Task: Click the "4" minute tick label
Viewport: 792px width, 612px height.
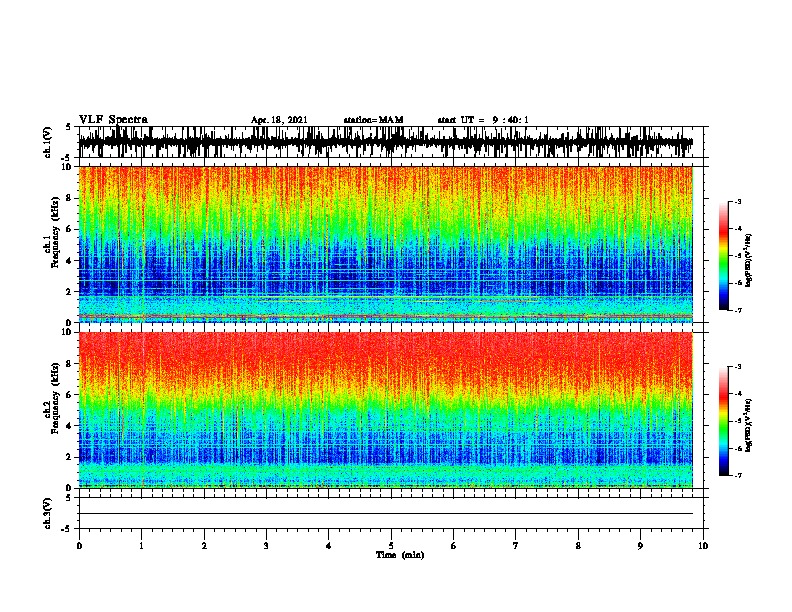Action: [x=329, y=546]
